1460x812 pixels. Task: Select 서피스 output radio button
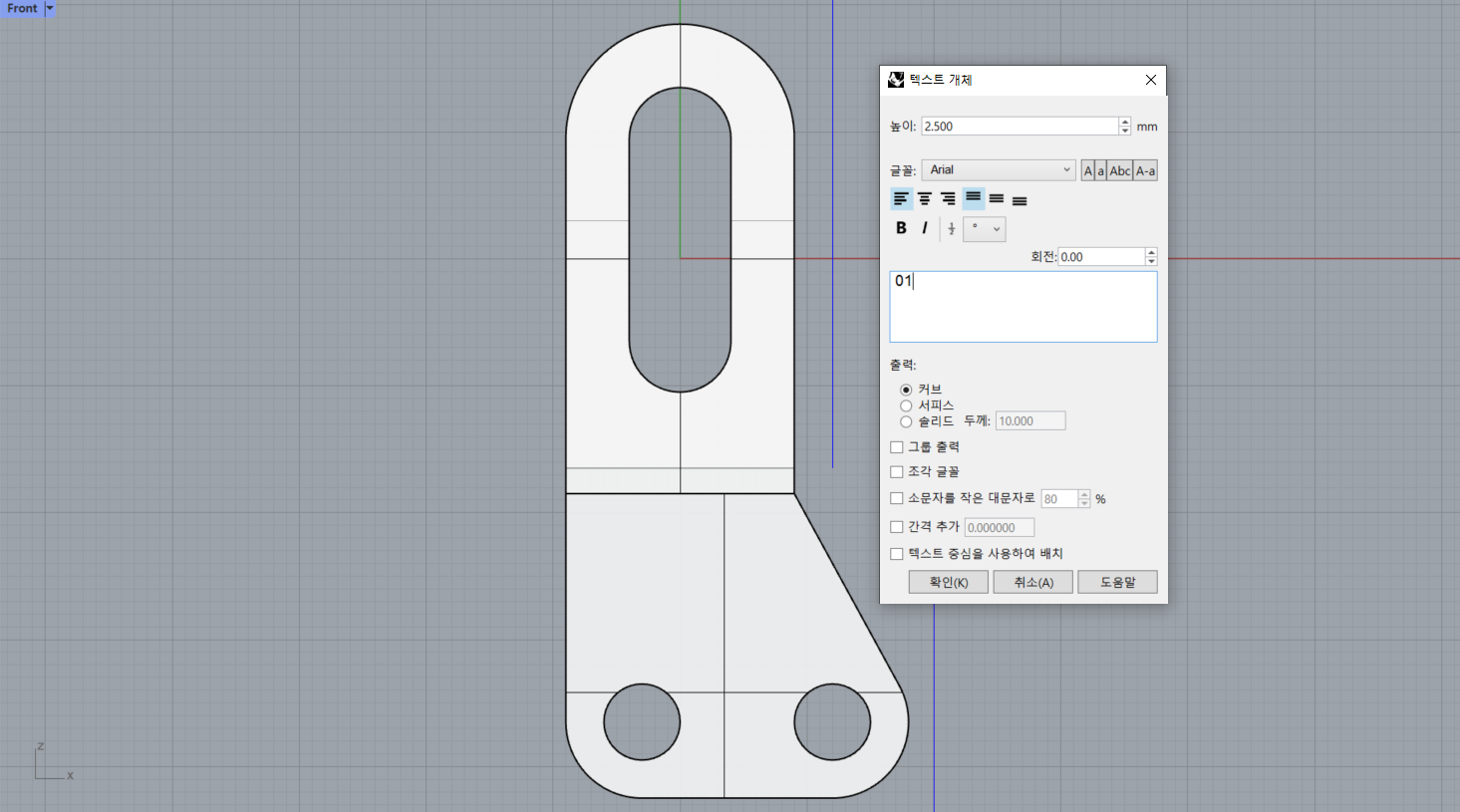click(x=906, y=406)
